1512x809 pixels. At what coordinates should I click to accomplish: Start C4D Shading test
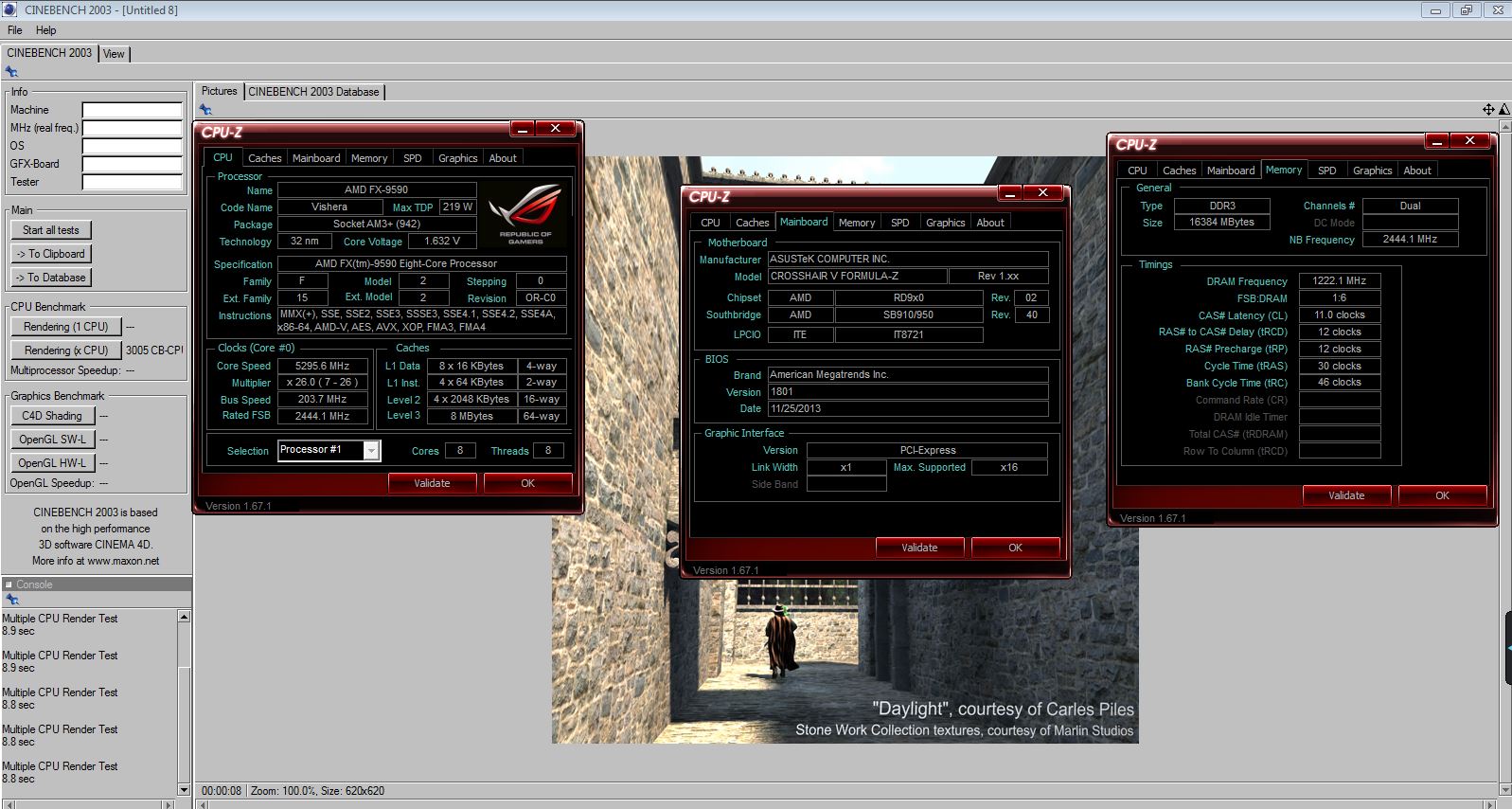pyautogui.click(x=52, y=416)
